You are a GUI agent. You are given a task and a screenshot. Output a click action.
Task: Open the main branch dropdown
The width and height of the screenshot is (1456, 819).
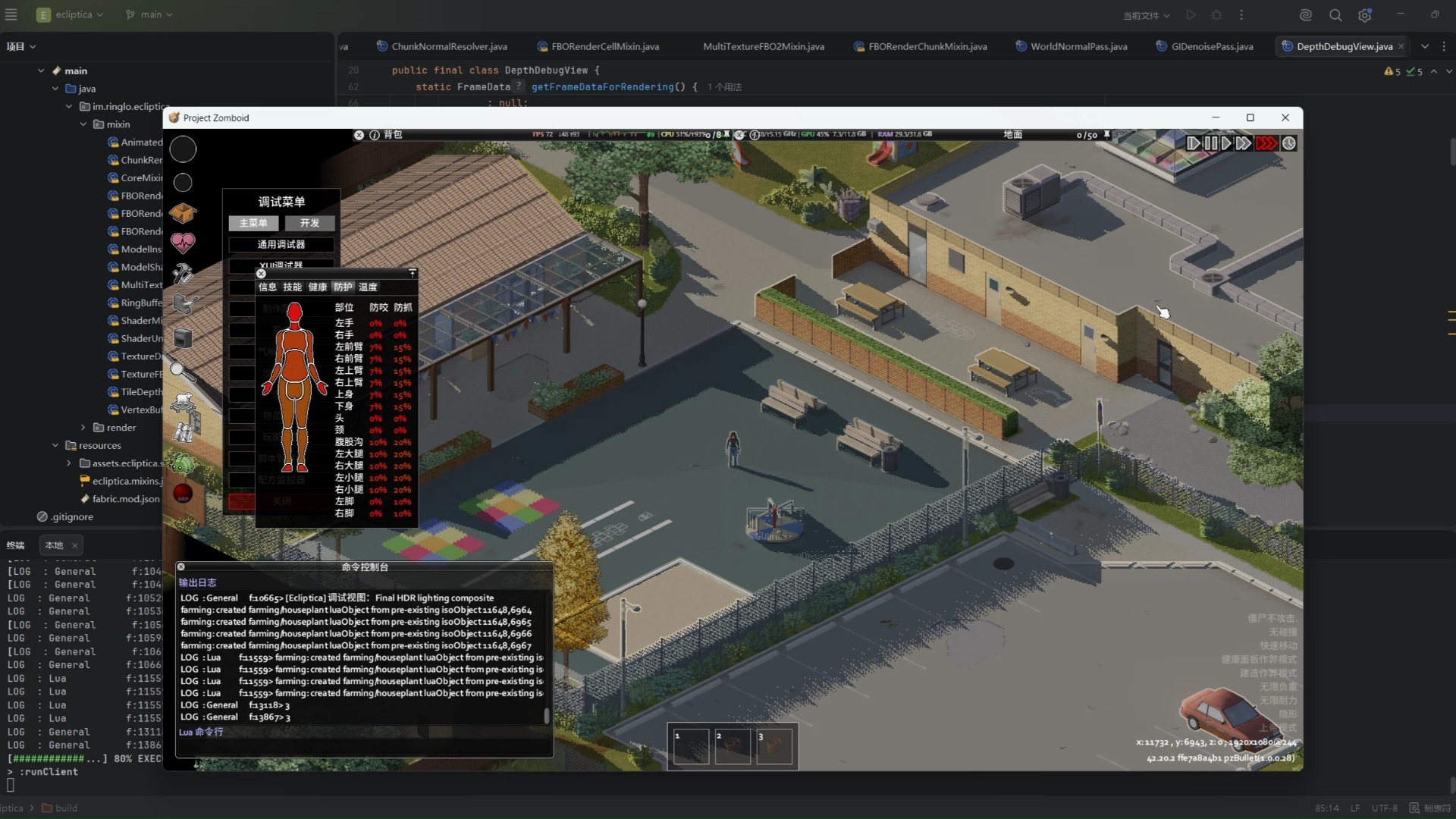pos(149,14)
